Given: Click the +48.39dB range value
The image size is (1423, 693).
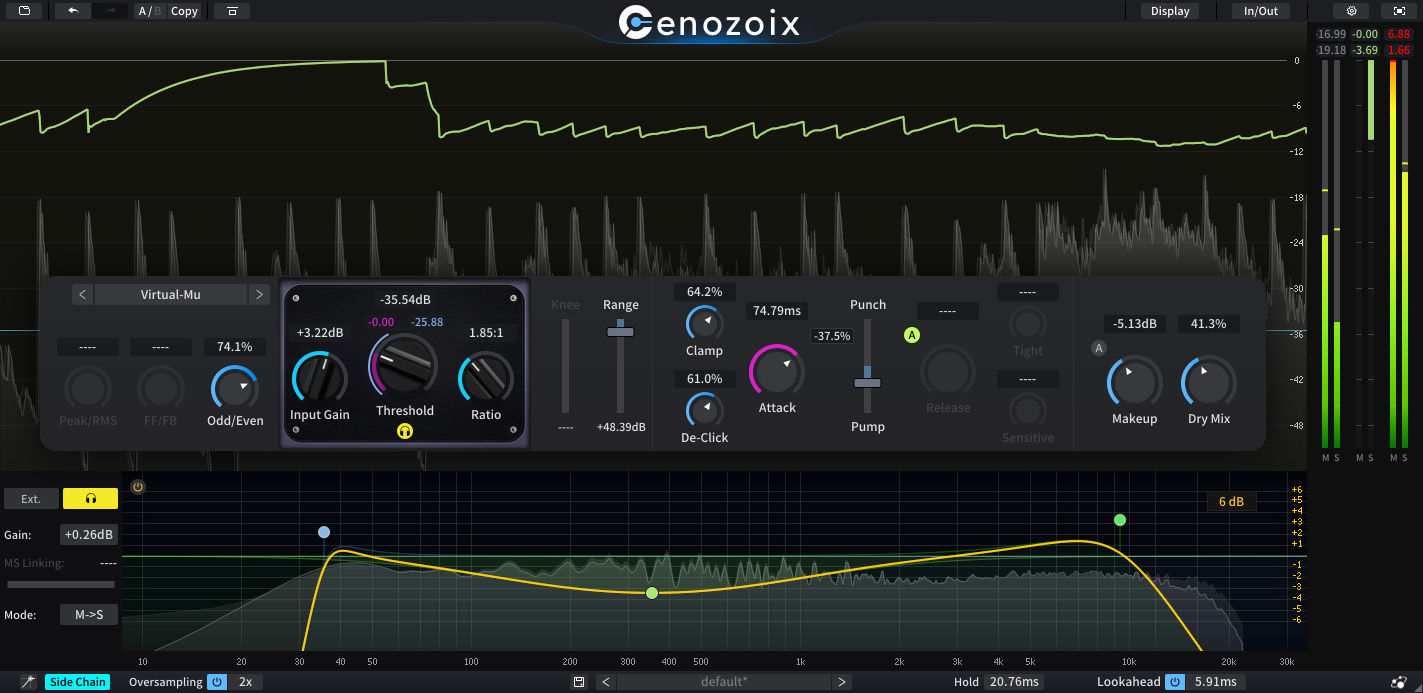Looking at the screenshot, I should (621, 427).
